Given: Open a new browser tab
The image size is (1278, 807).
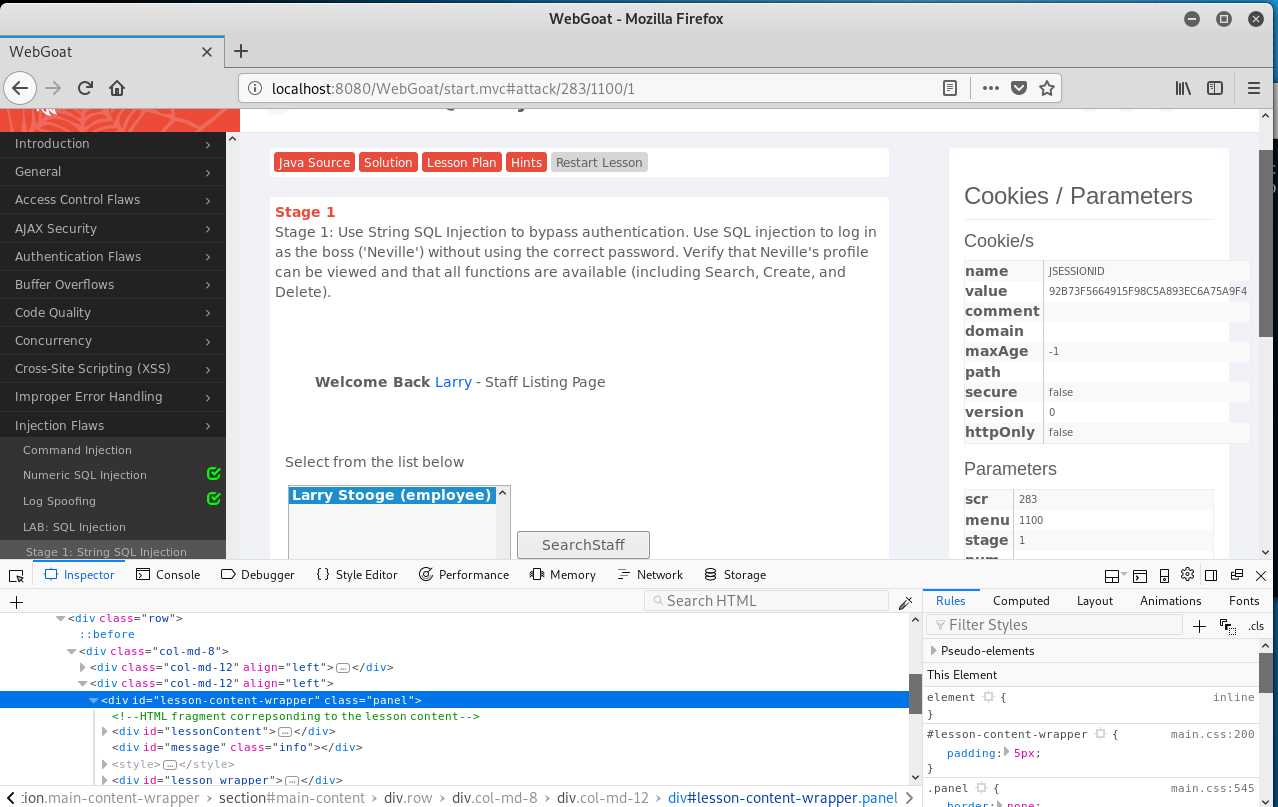Looking at the screenshot, I should pos(240,51).
